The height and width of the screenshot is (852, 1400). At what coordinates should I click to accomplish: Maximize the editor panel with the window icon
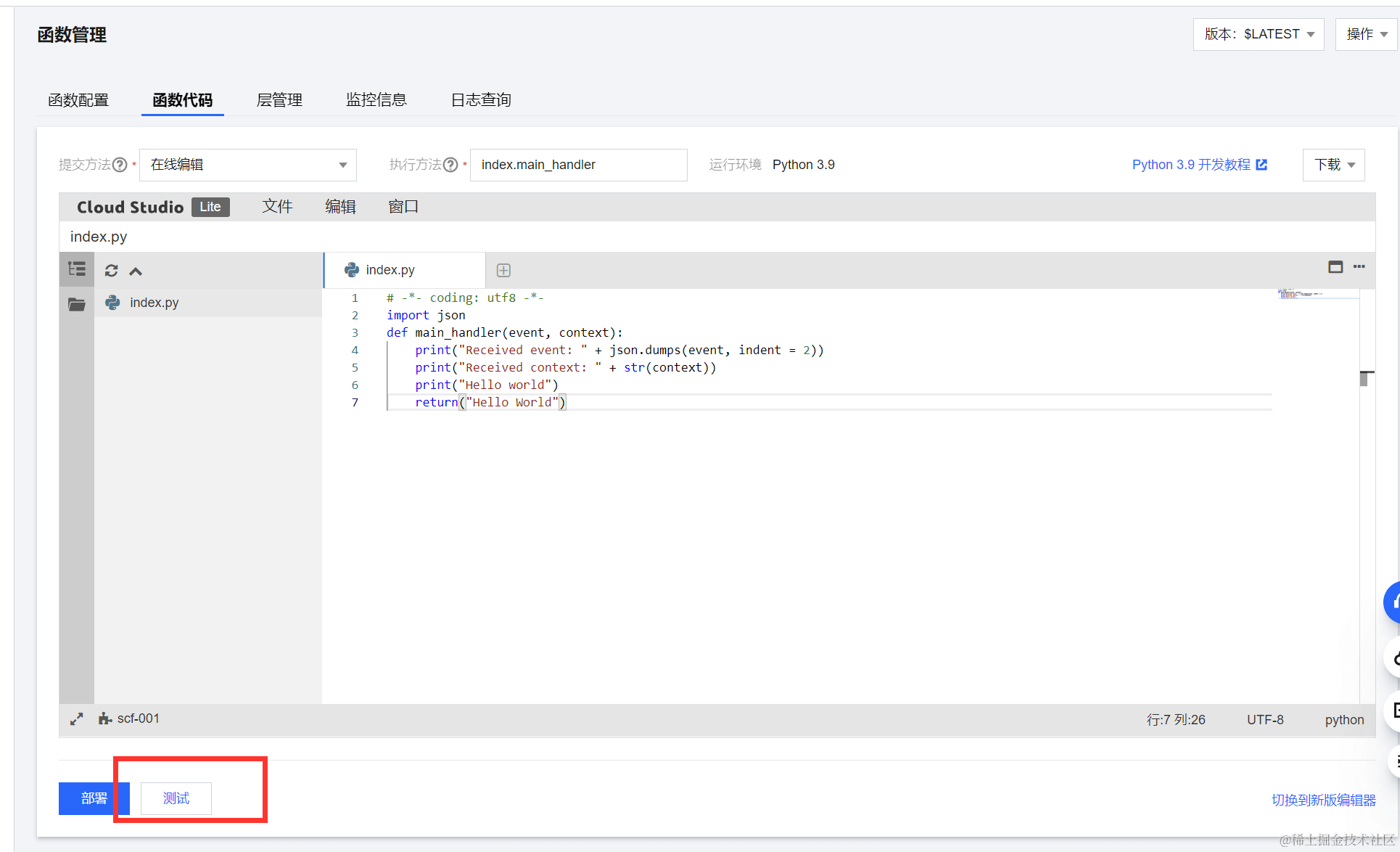[x=1335, y=267]
